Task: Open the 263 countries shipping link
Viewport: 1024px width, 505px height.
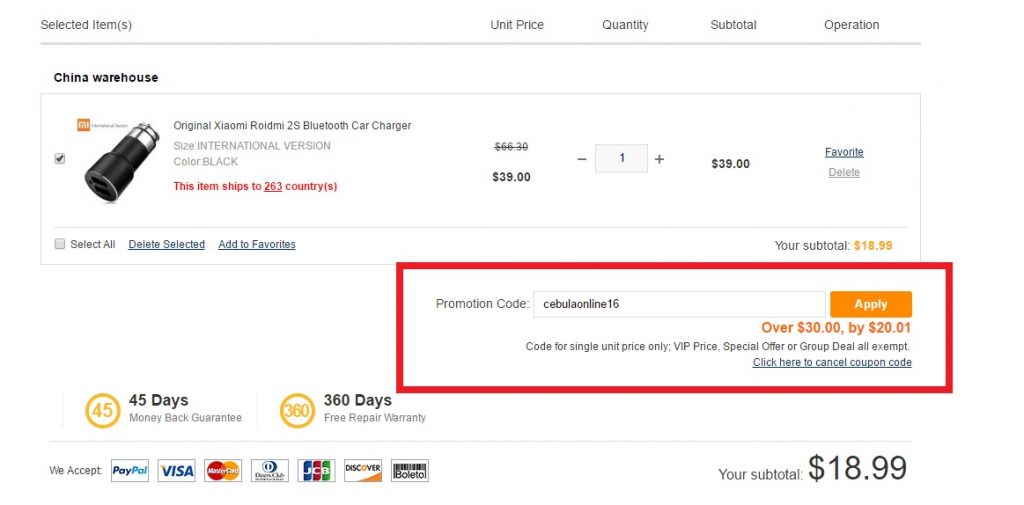Action: pyautogui.click(x=273, y=186)
